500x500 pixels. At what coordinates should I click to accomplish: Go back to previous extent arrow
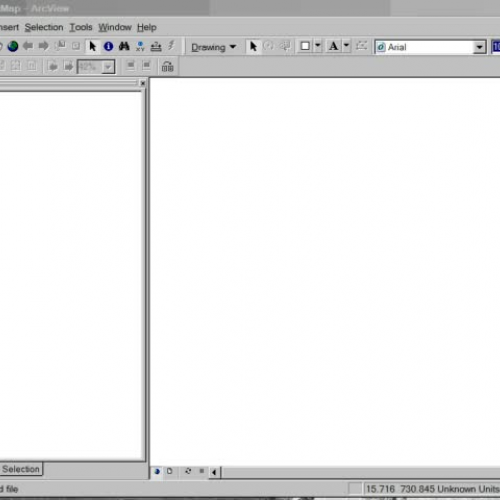tap(28, 46)
